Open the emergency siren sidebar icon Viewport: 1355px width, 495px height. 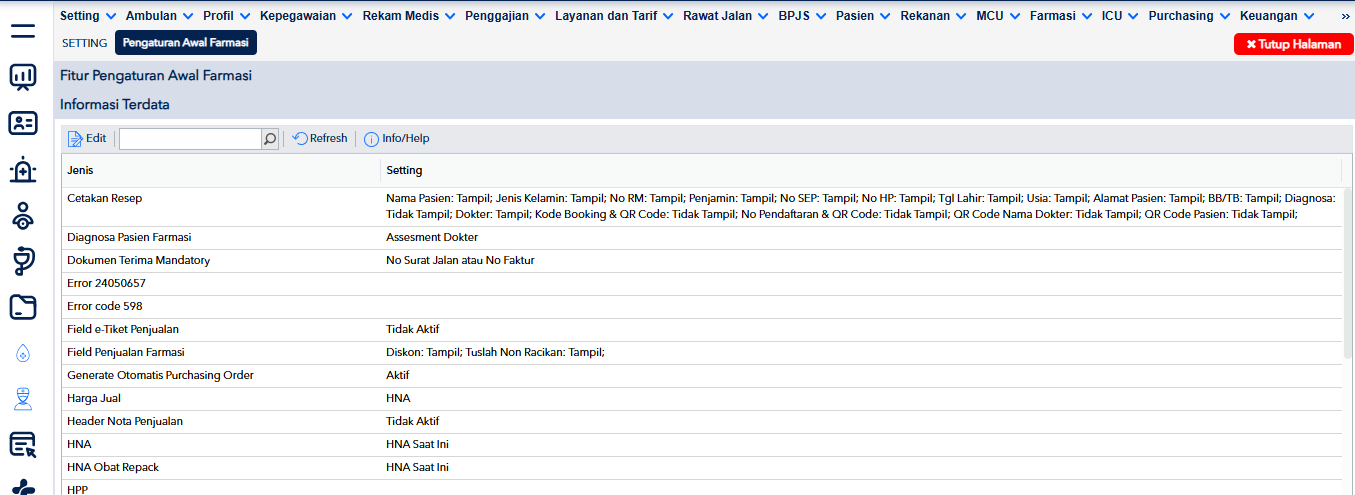click(x=22, y=170)
